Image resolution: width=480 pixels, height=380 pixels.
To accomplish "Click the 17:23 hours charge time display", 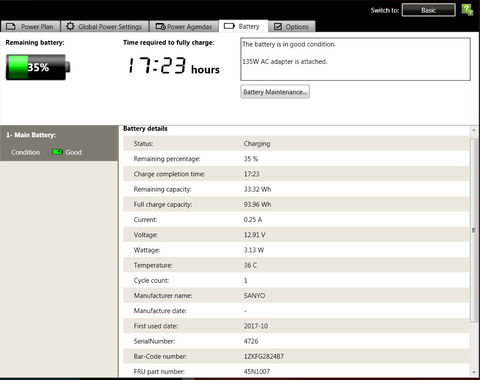I will (x=174, y=66).
